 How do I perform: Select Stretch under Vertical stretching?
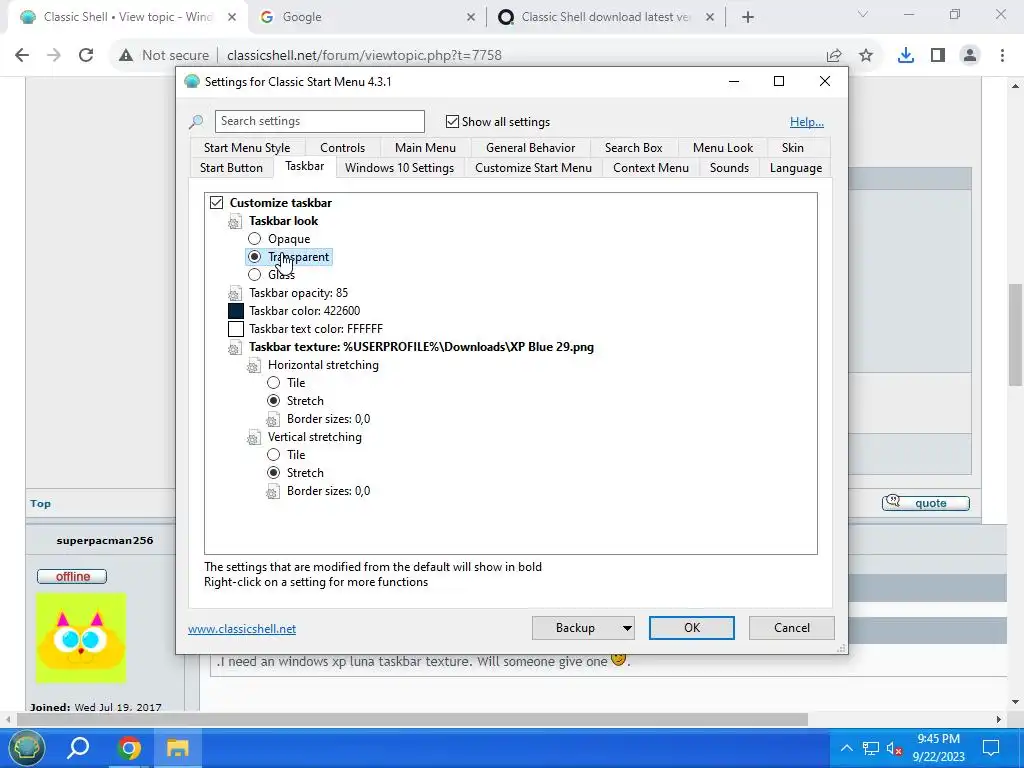click(274, 473)
